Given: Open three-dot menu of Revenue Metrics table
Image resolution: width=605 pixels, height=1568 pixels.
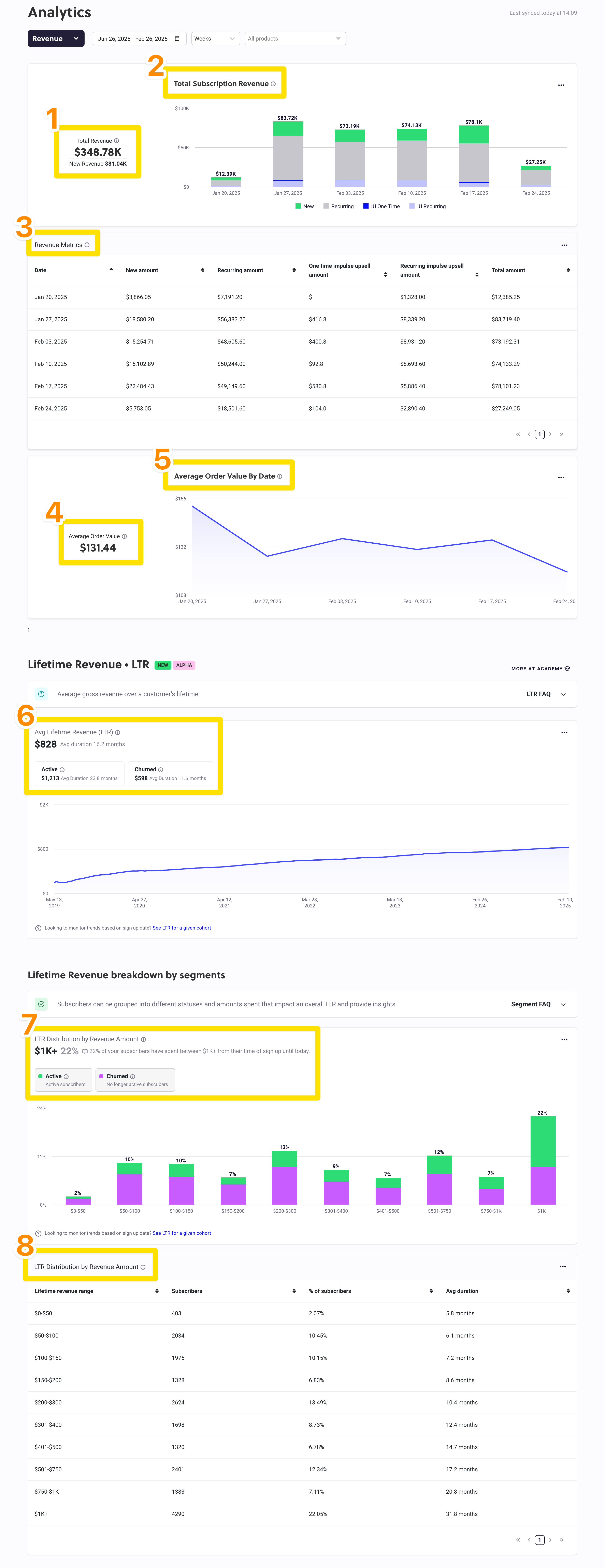Looking at the screenshot, I should pyautogui.click(x=564, y=245).
